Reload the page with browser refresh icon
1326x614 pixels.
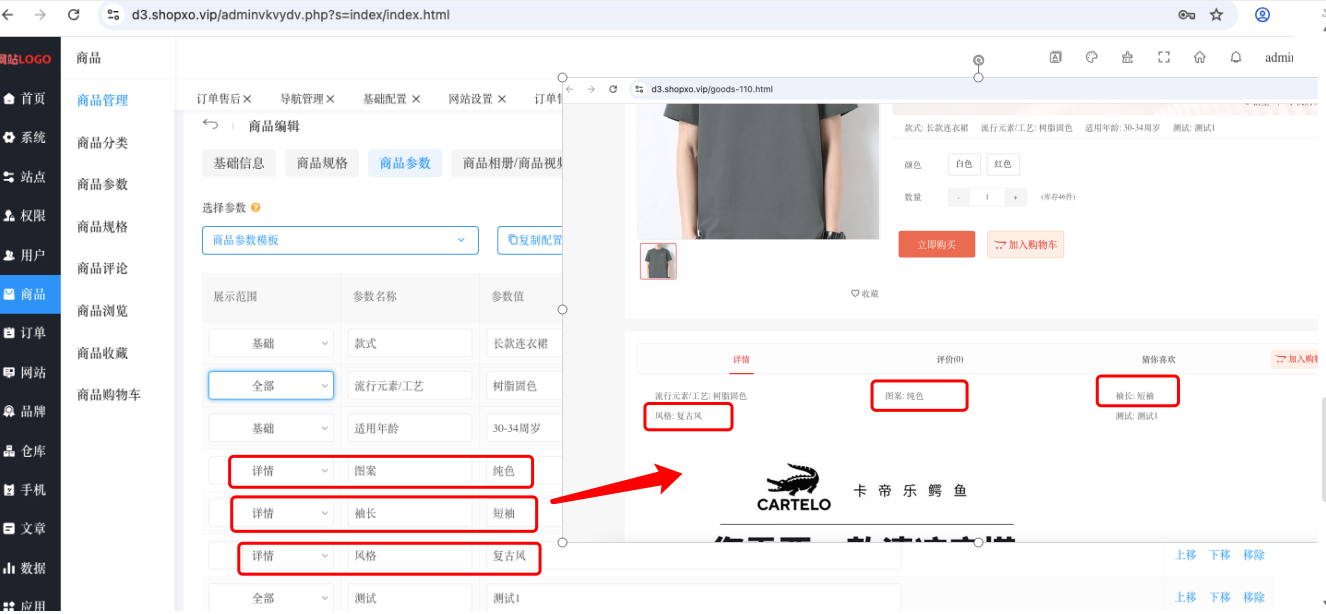(73, 15)
